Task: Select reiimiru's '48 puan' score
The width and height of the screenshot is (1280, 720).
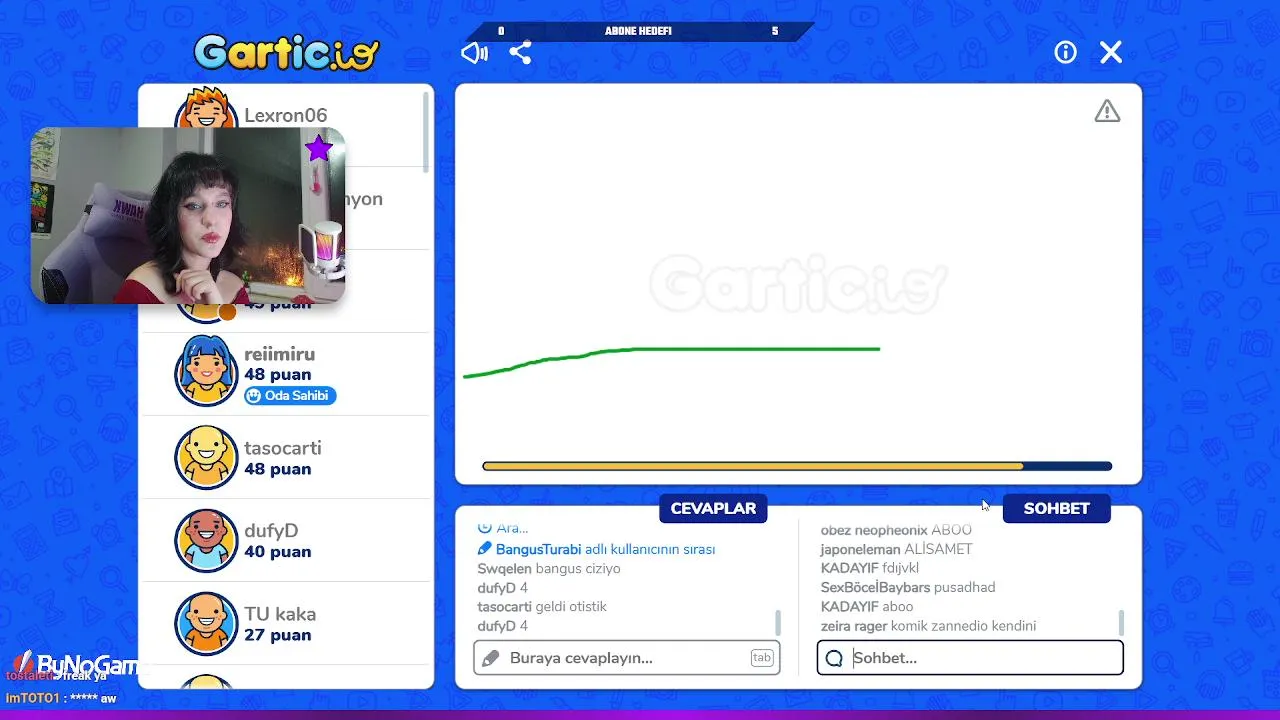Action: click(277, 375)
